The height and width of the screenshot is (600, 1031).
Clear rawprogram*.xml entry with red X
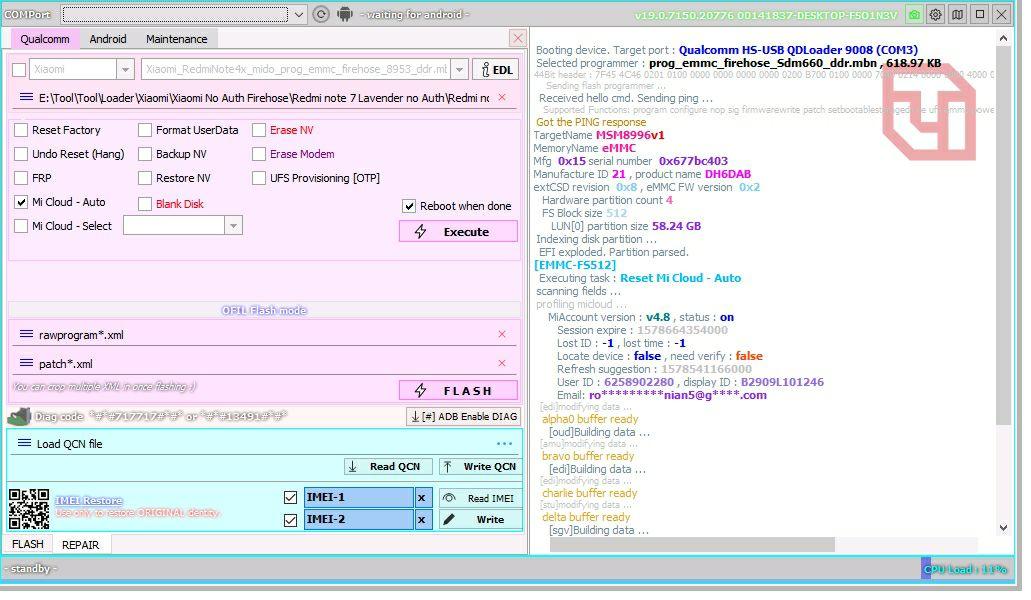[502, 335]
